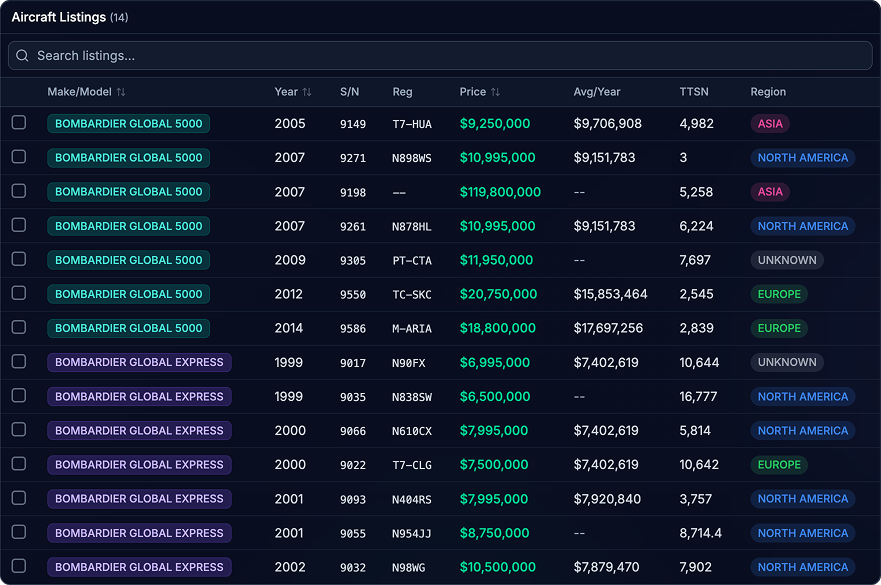The height and width of the screenshot is (585, 881).
Task: Click the Year column sort icon
Action: [307, 92]
